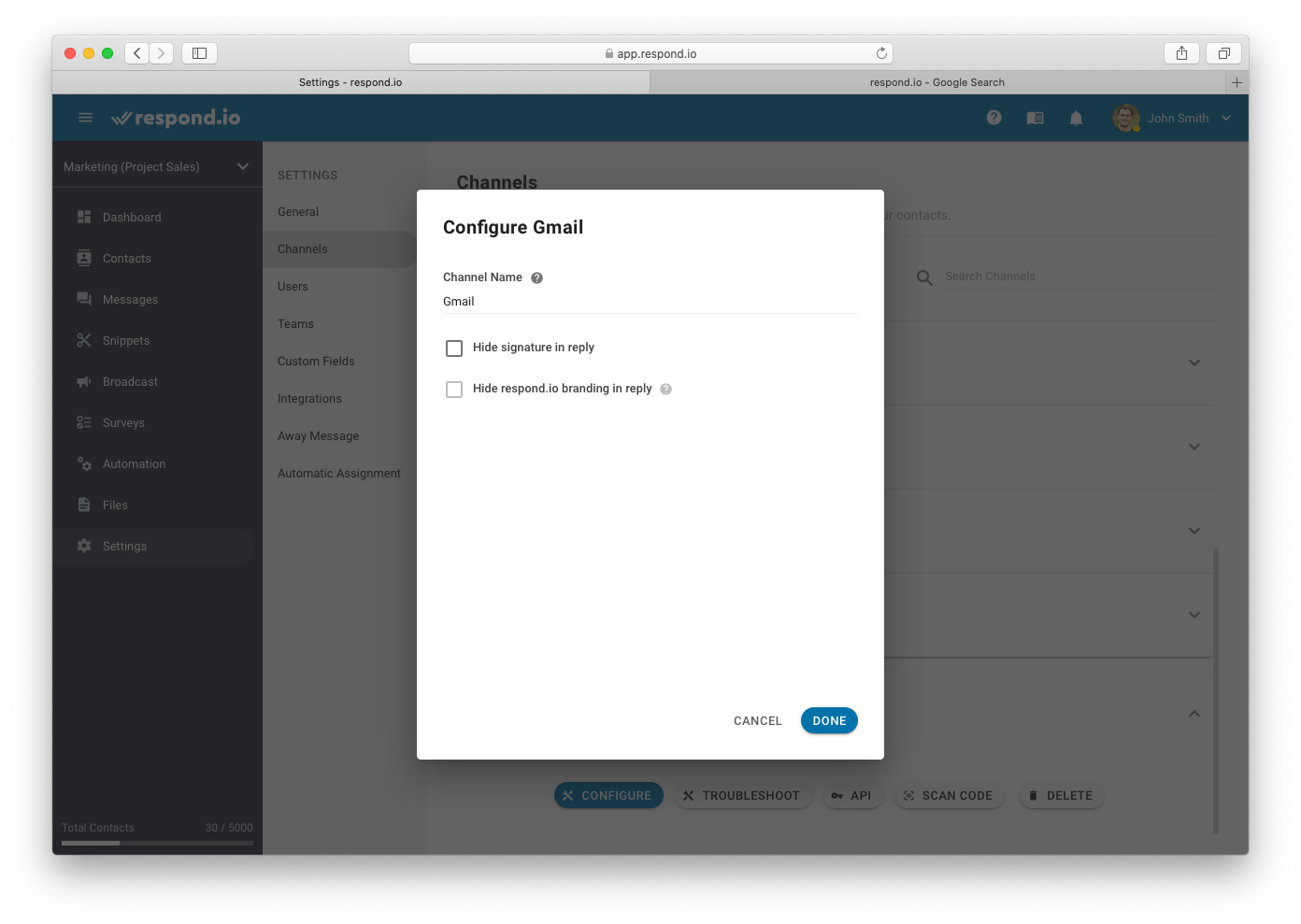Open the hamburger menu icon
Image resolution: width=1301 pixels, height=924 pixels.
pyautogui.click(x=85, y=118)
